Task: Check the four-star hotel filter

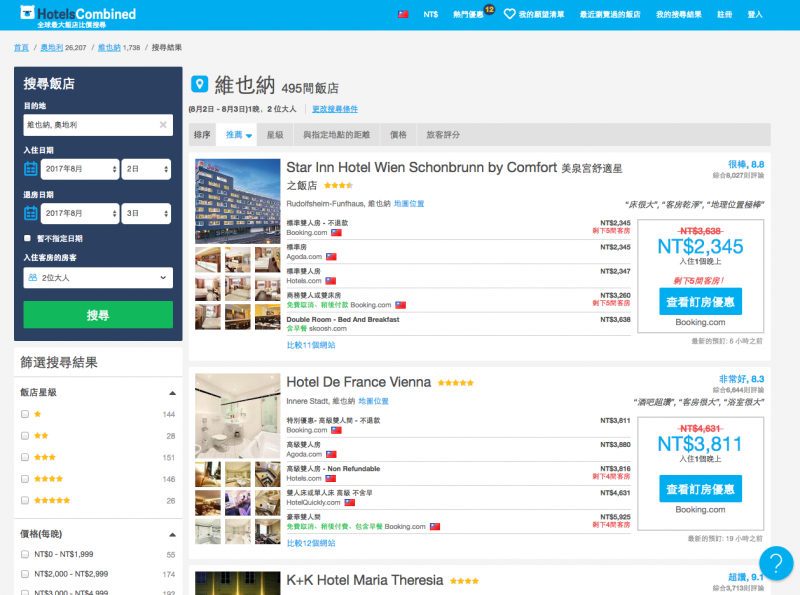Action: coord(25,479)
